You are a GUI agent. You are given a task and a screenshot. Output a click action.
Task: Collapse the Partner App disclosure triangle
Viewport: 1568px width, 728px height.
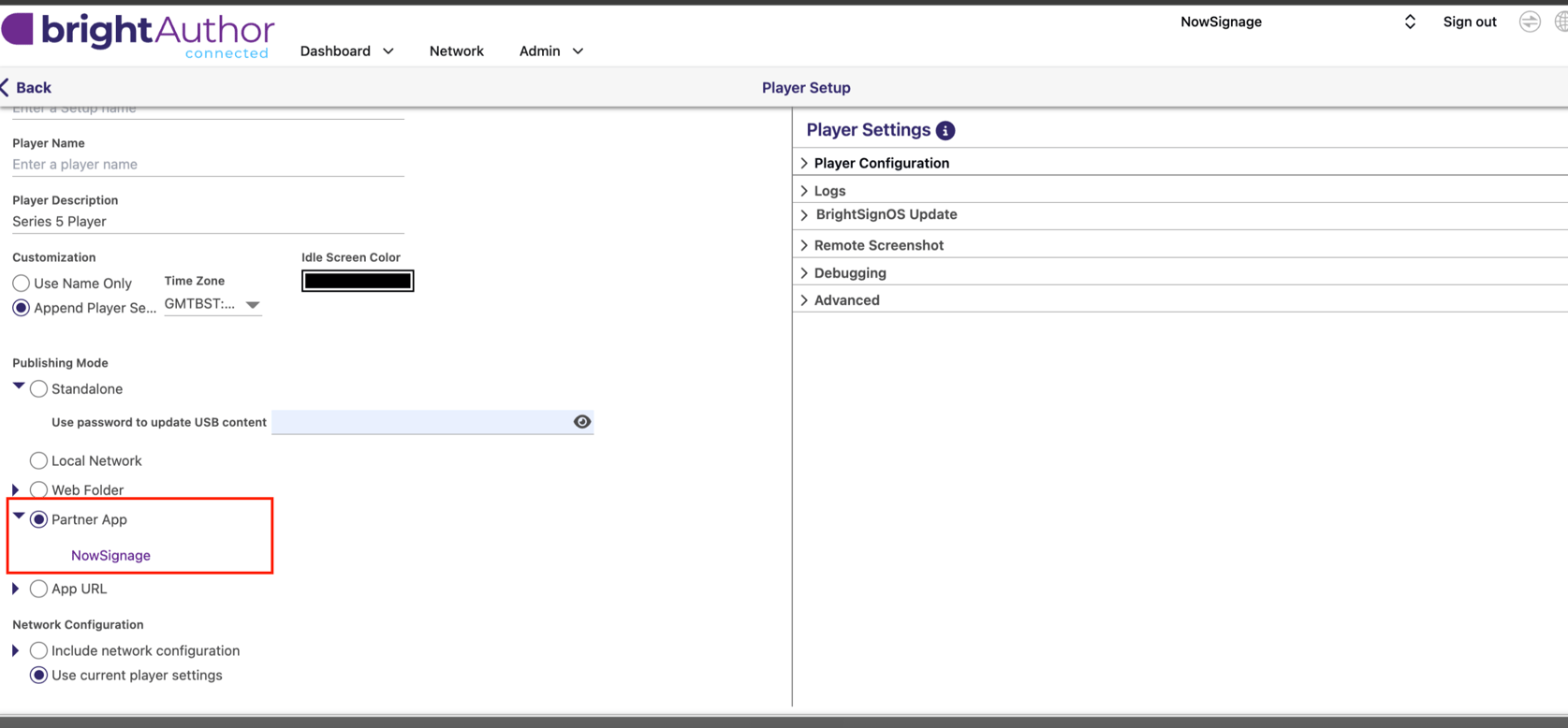[x=19, y=516]
